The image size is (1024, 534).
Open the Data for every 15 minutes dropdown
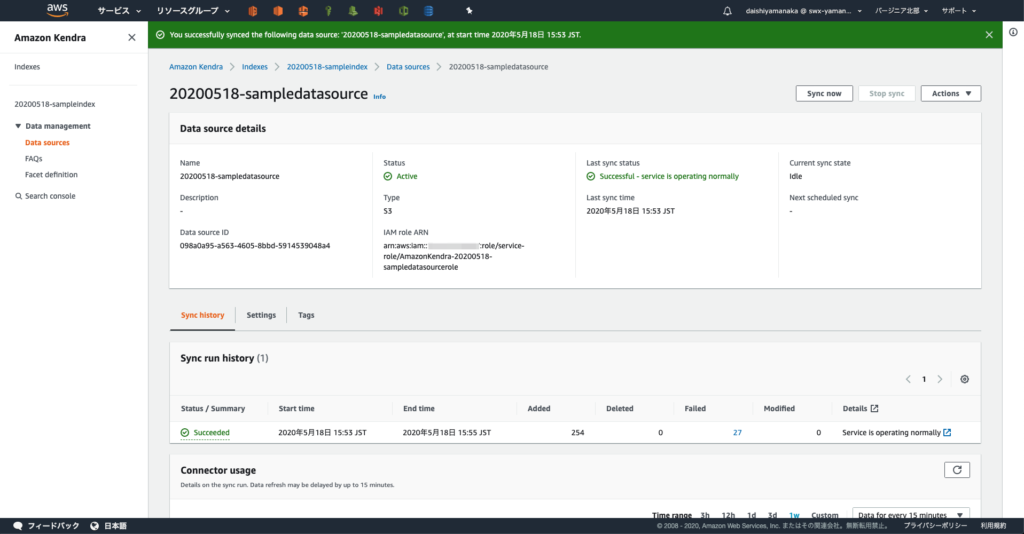910,515
